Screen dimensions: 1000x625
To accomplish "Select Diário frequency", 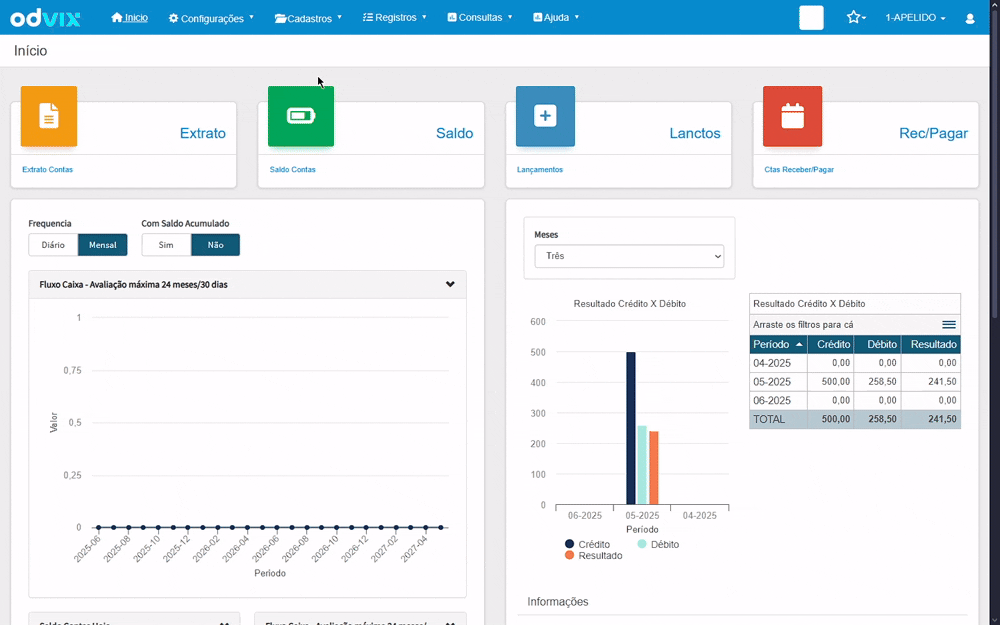I will (53, 245).
